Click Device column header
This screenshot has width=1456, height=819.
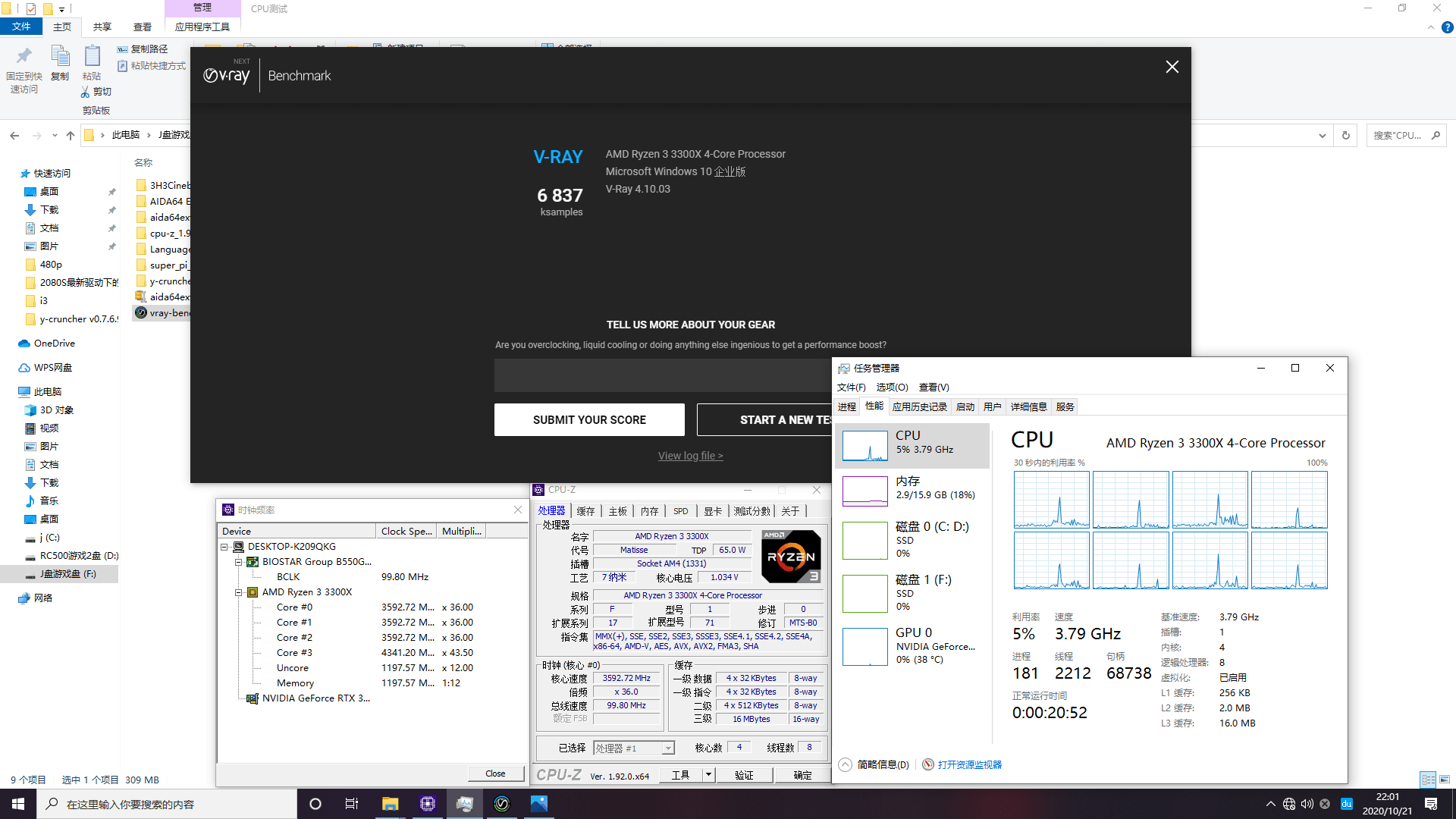[x=297, y=531]
